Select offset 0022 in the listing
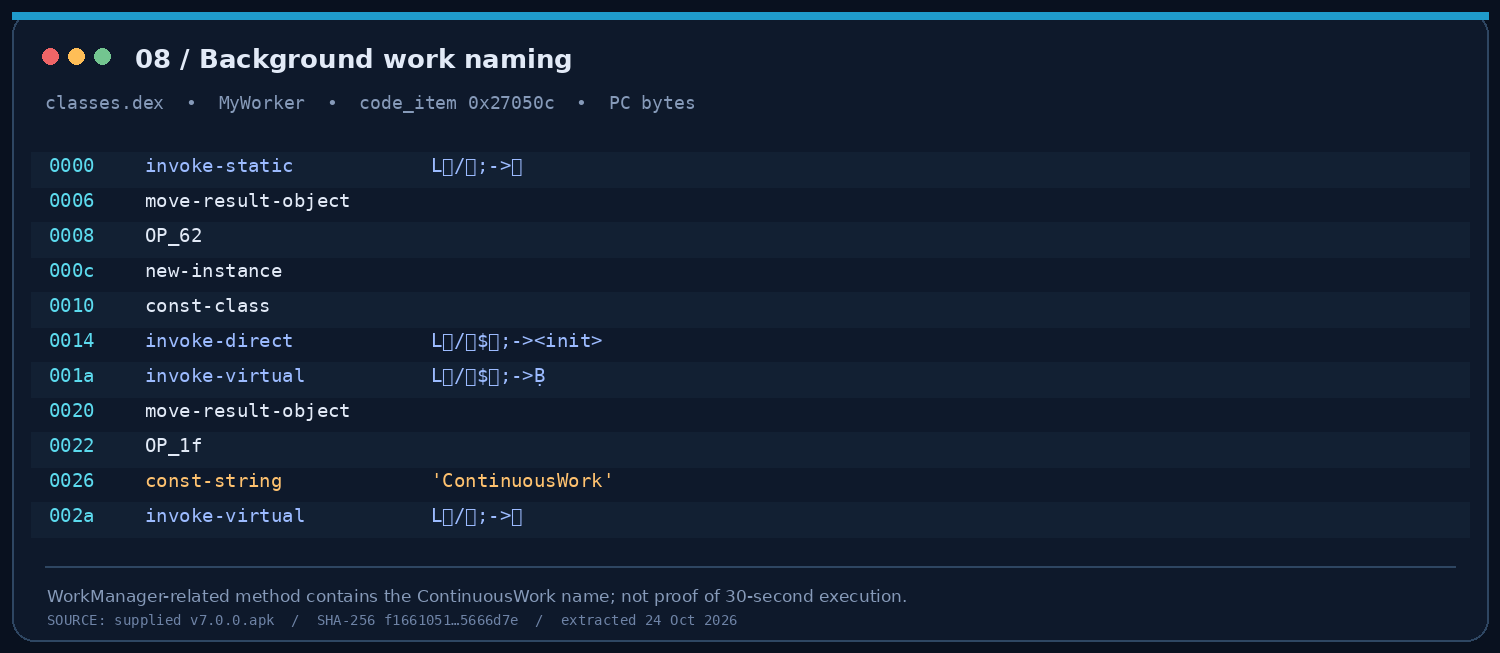This screenshot has width=1500, height=653. [72, 446]
